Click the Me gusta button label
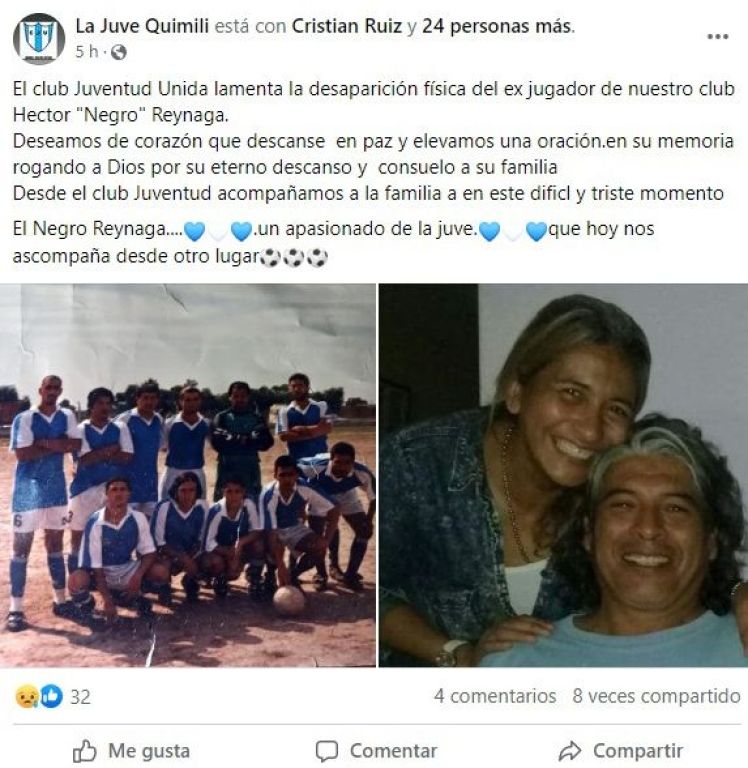 pyautogui.click(x=149, y=751)
